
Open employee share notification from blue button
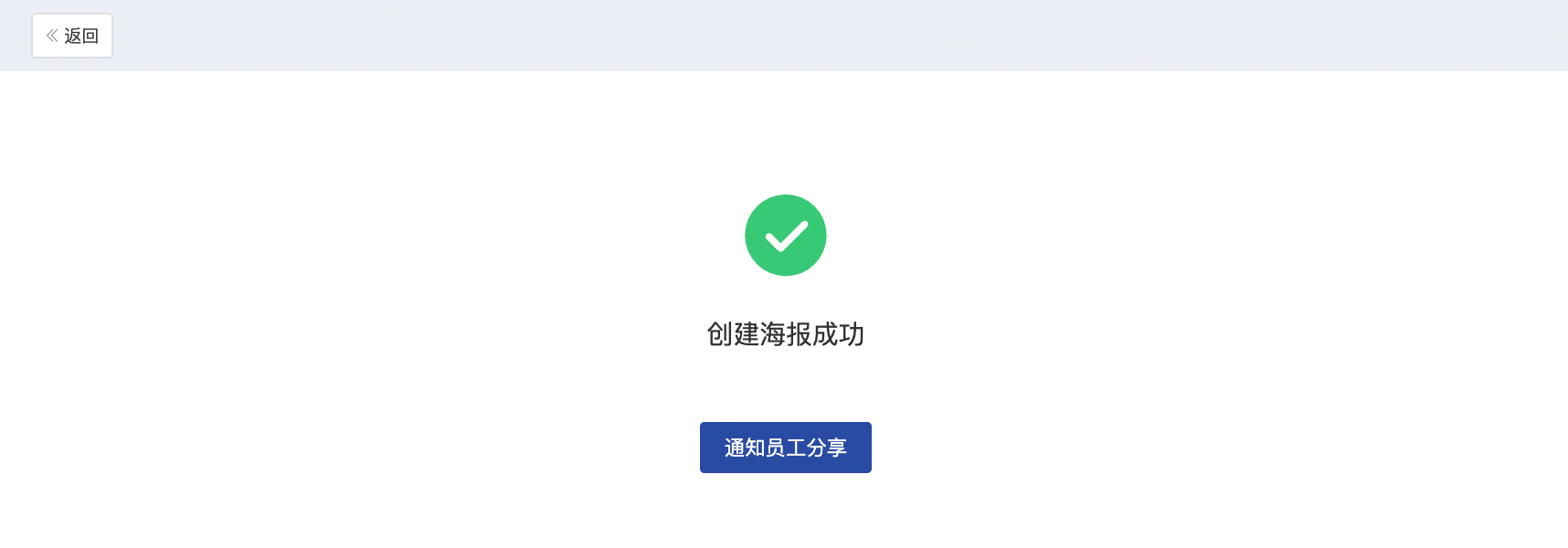click(x=786, y=448)
